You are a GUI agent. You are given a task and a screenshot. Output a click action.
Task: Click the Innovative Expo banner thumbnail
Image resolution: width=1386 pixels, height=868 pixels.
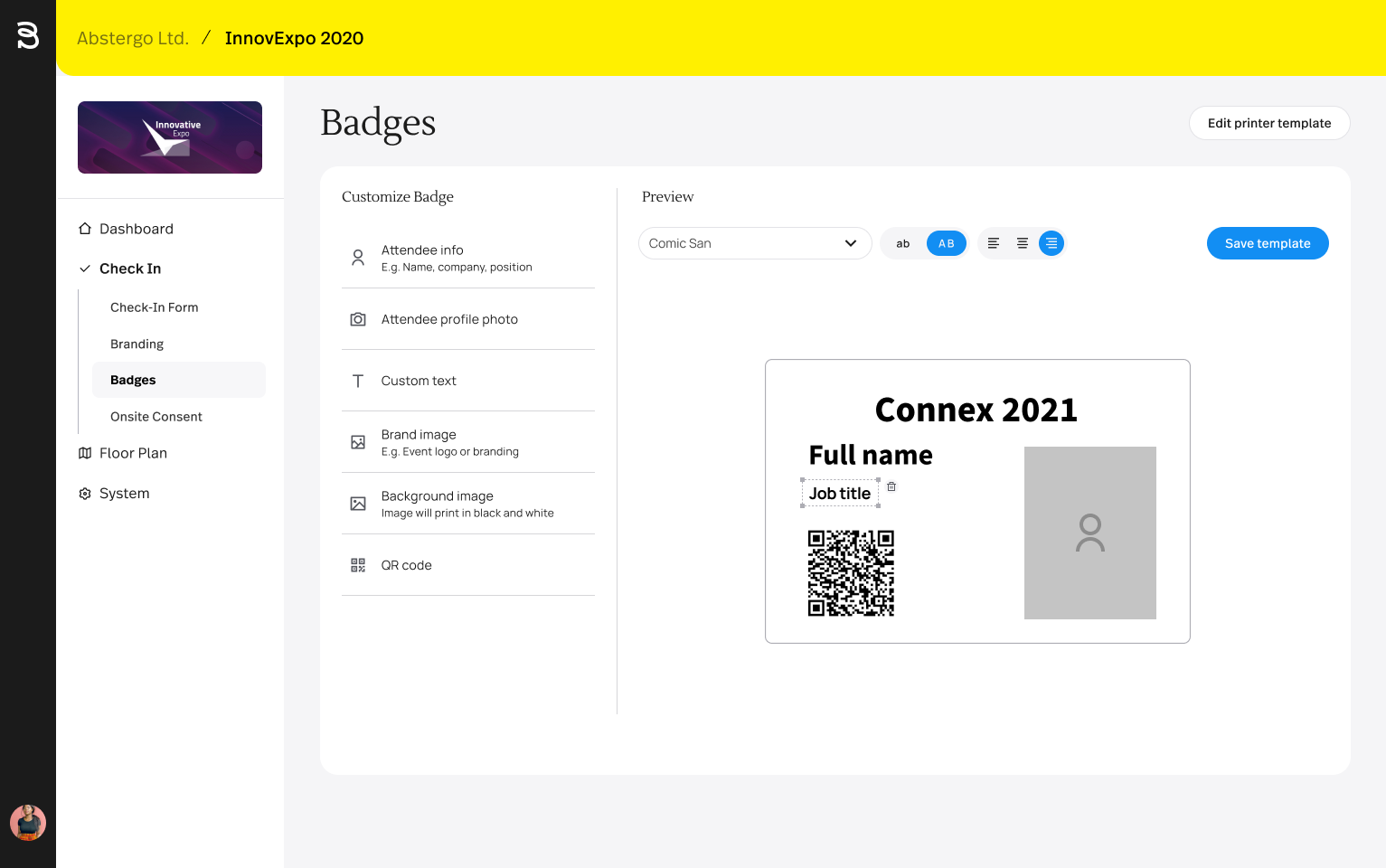coord(170,137)
